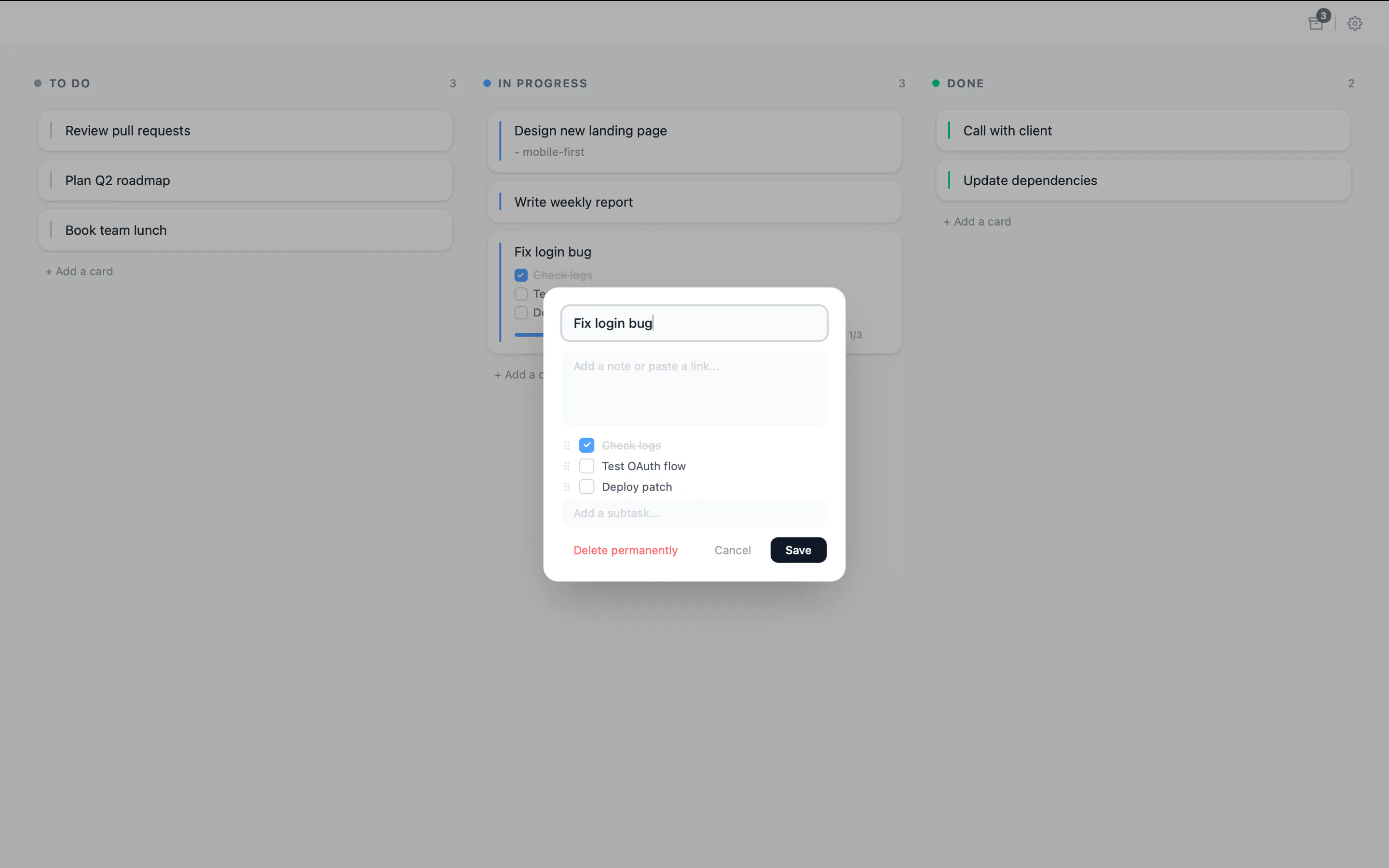Uncheck the Check logs subtask in the dialog

click(x=586, y=446)
